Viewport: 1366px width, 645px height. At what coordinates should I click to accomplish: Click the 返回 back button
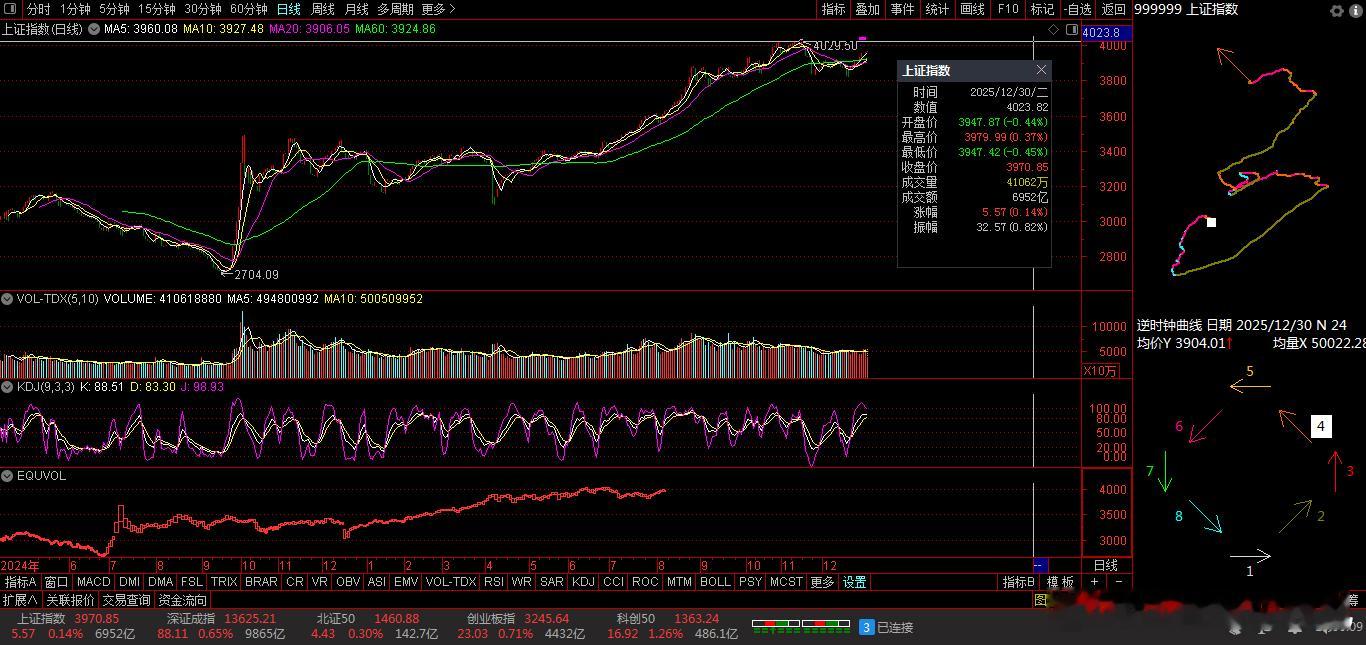point(1113,9)
